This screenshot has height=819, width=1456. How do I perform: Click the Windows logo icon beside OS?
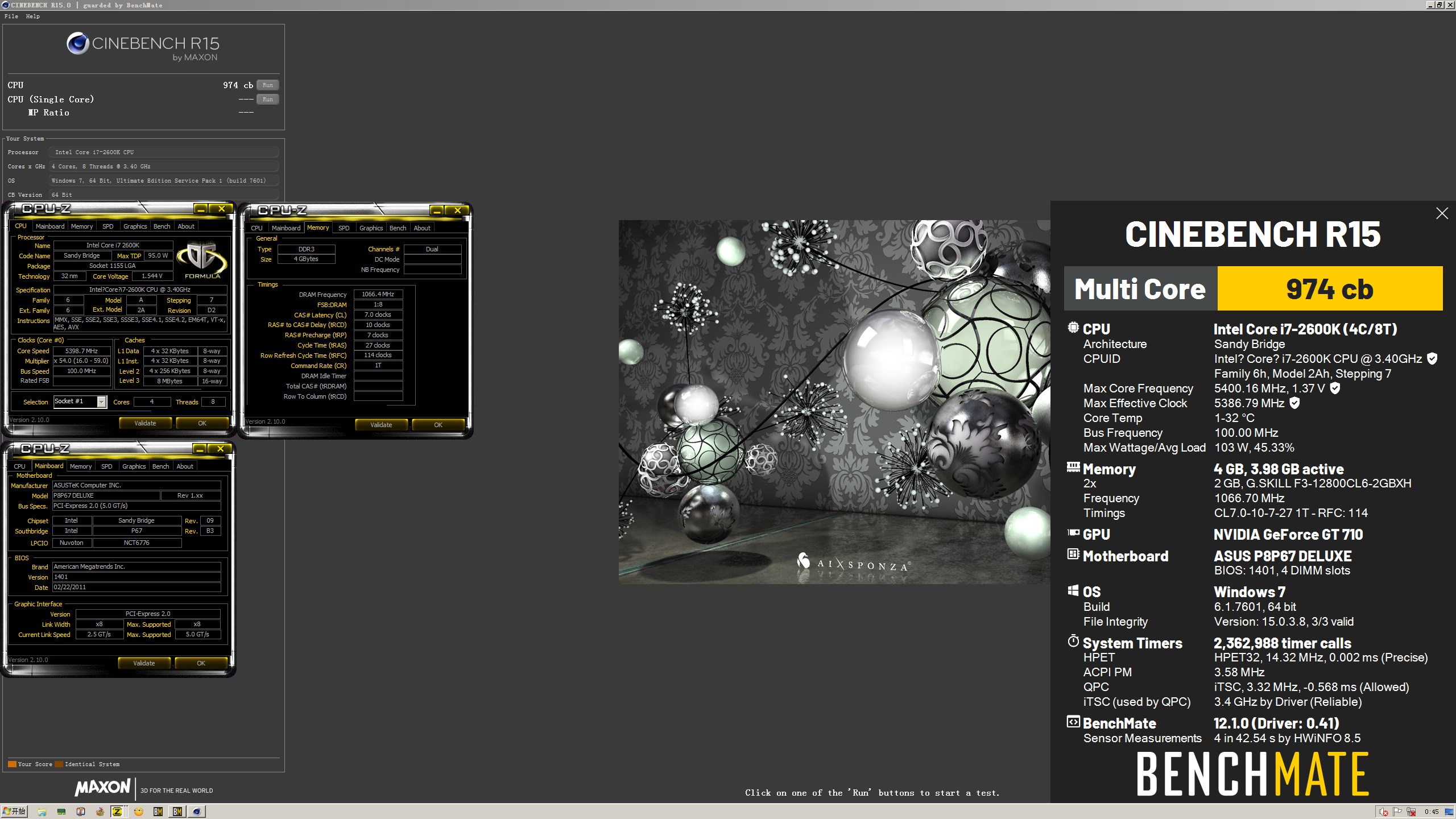point(1073,591)
